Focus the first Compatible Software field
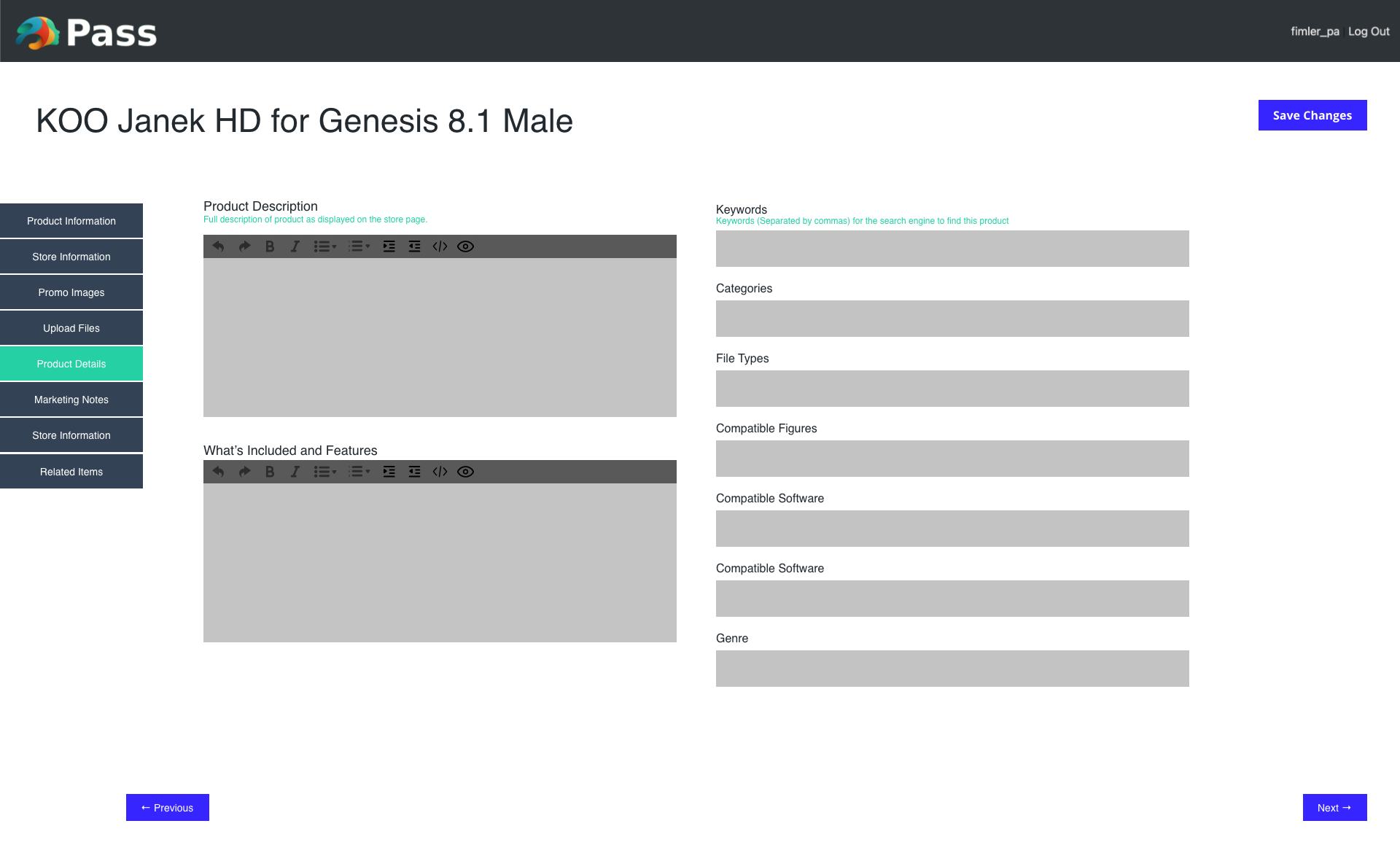This screenshot has width=1400, height=845. tap(952, 529)
